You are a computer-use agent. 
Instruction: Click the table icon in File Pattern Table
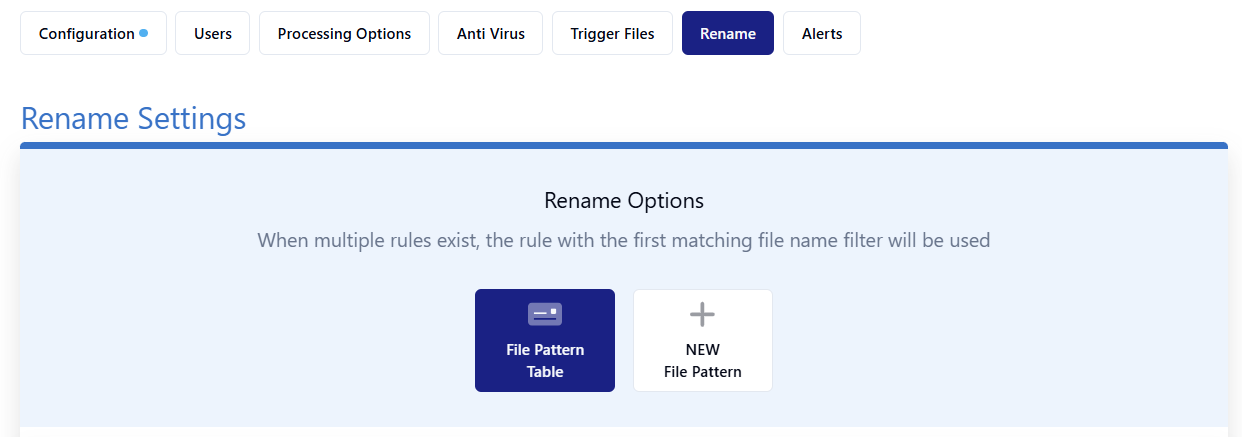[545, 314]
